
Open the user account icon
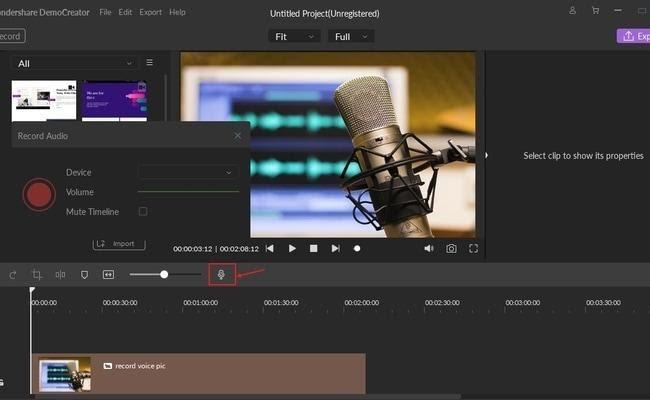574,12
